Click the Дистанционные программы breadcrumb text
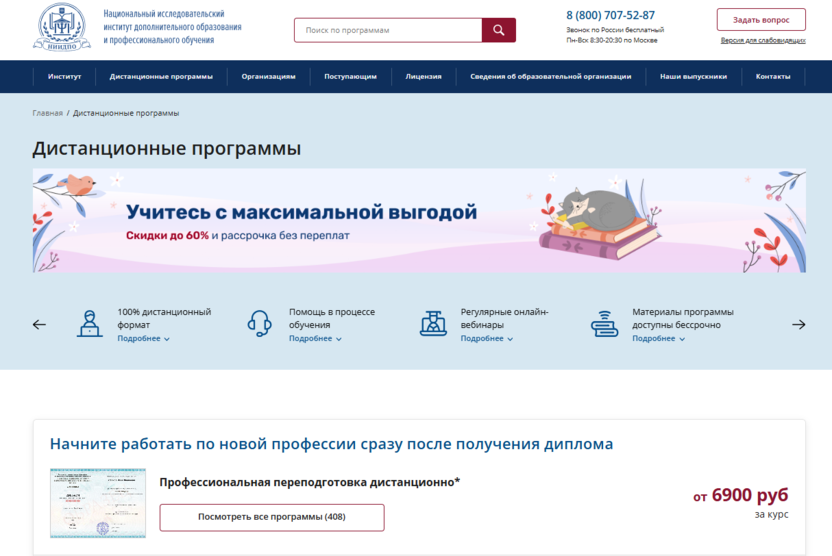The image size is (832, 556). pyautogui.click(x=126, y=113)
